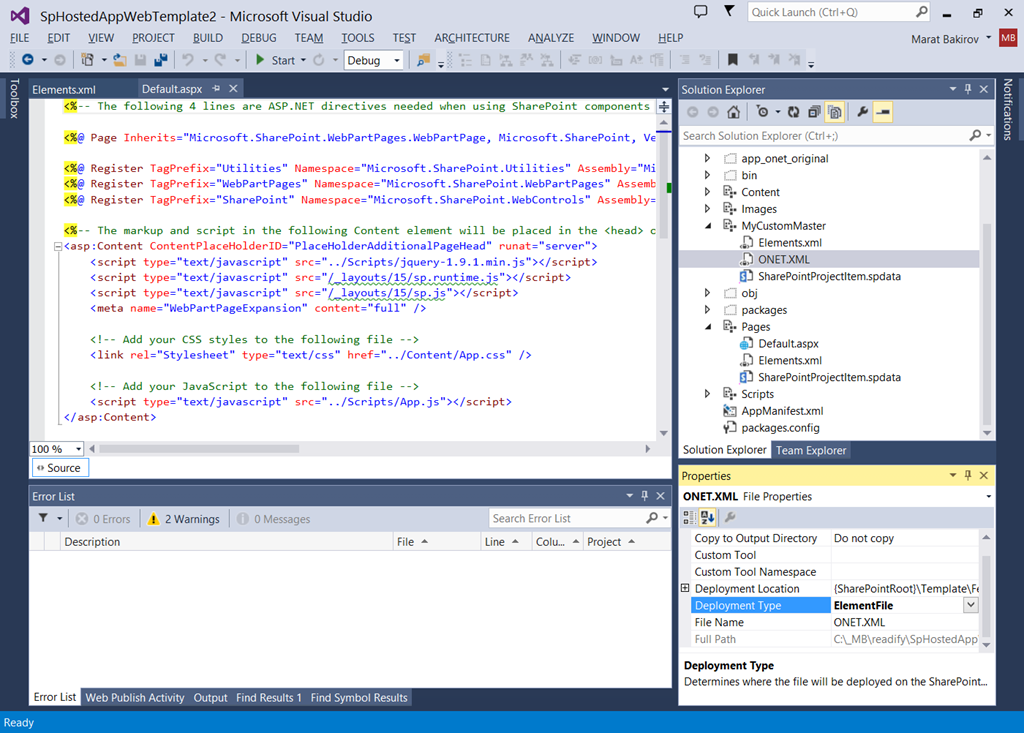
Task: Switch to the Web Publish Activity tab
Action: pos(135,698)
